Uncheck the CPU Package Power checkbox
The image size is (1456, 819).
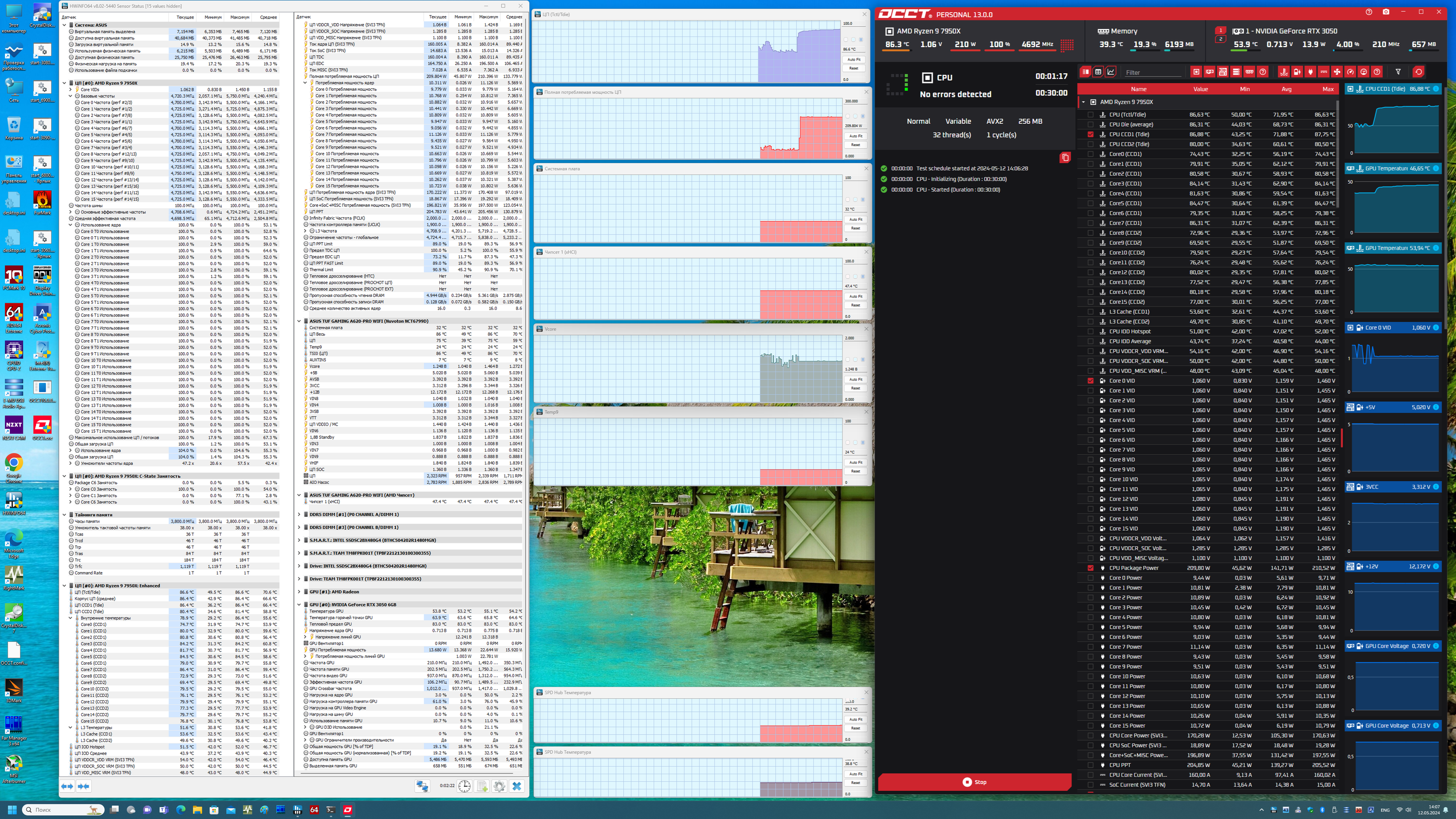click(1091, 568)
